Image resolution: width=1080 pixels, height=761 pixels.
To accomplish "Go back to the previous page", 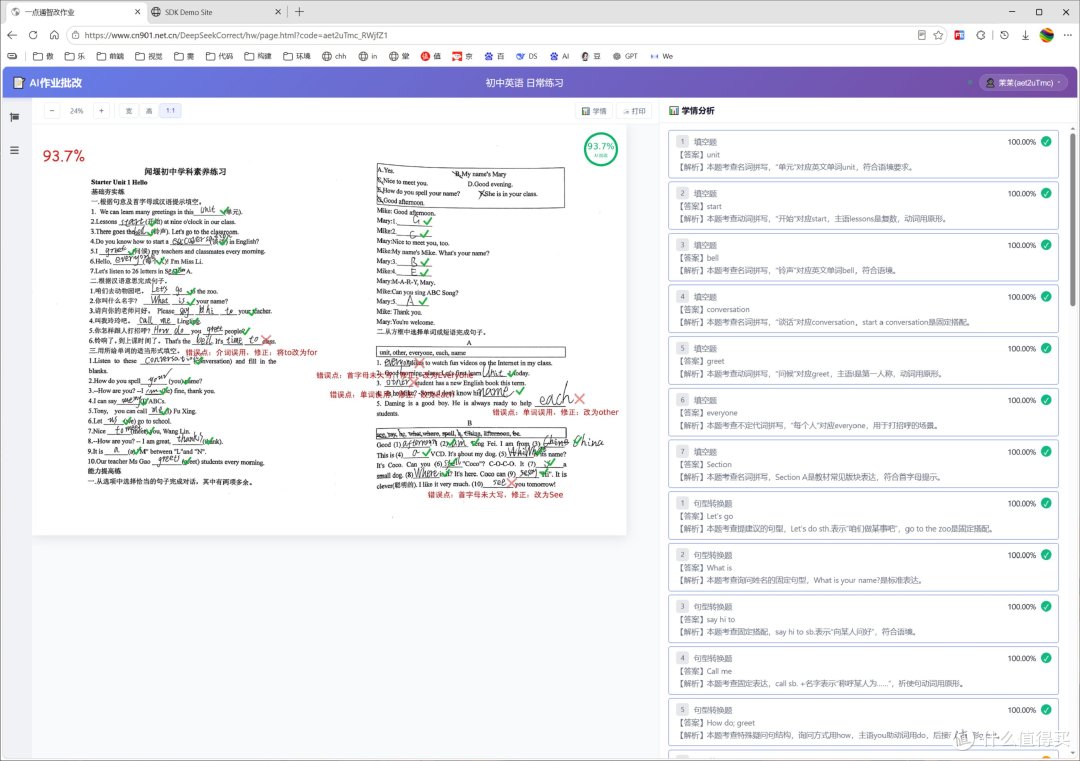I will pos(12,35).
